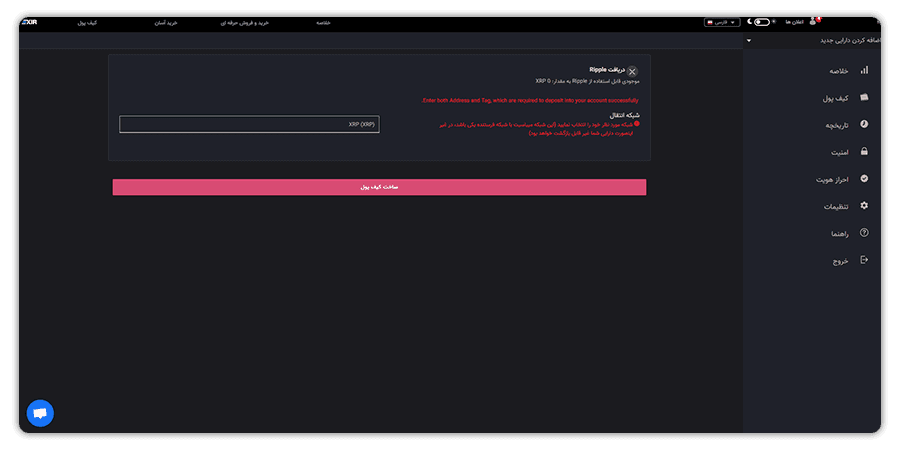This screenshot has width=900, height=450.
Task: Open the کیف پول top menu item
Action: coord(87,23)
